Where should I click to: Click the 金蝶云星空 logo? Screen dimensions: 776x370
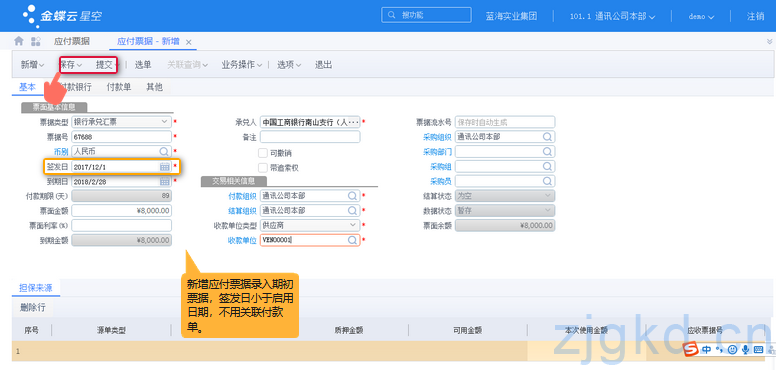63,16
